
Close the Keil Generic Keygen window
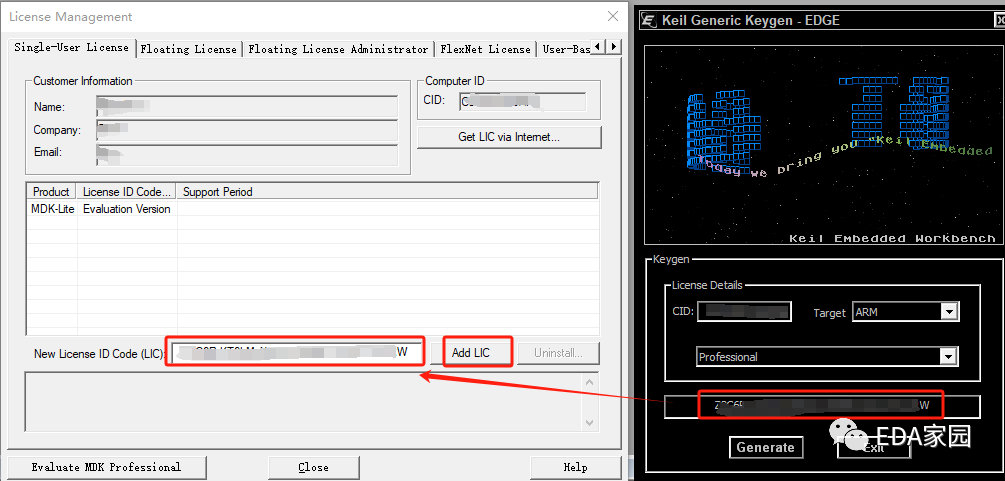tap(999, 21)
